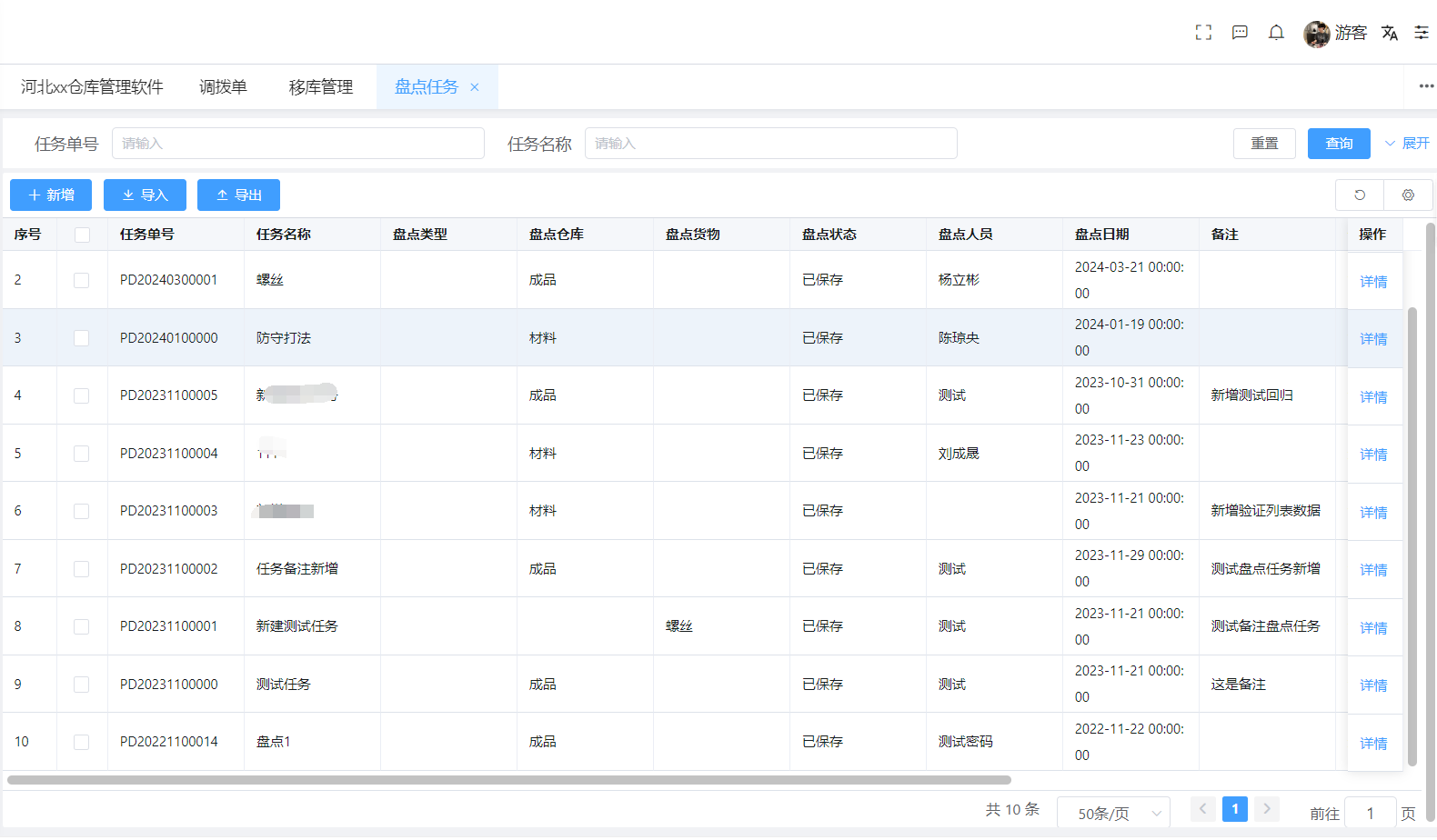Open 详情 for row PD20231100004

click(1373, 455)
